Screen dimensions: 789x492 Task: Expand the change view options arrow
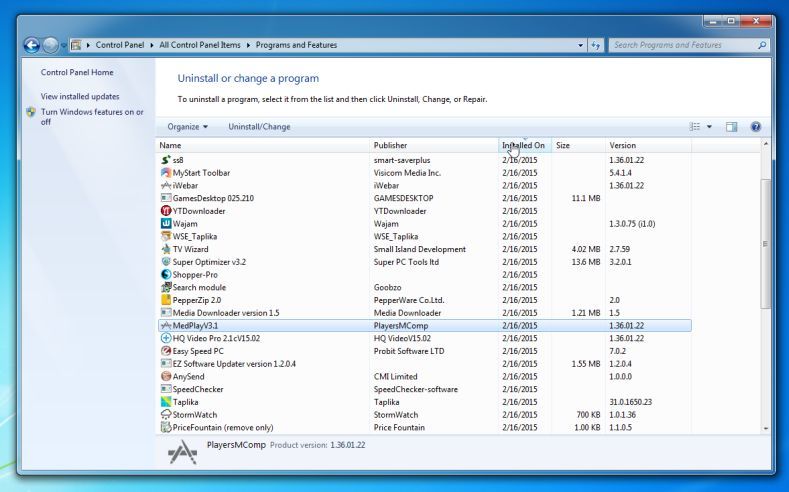click(710, 127)
